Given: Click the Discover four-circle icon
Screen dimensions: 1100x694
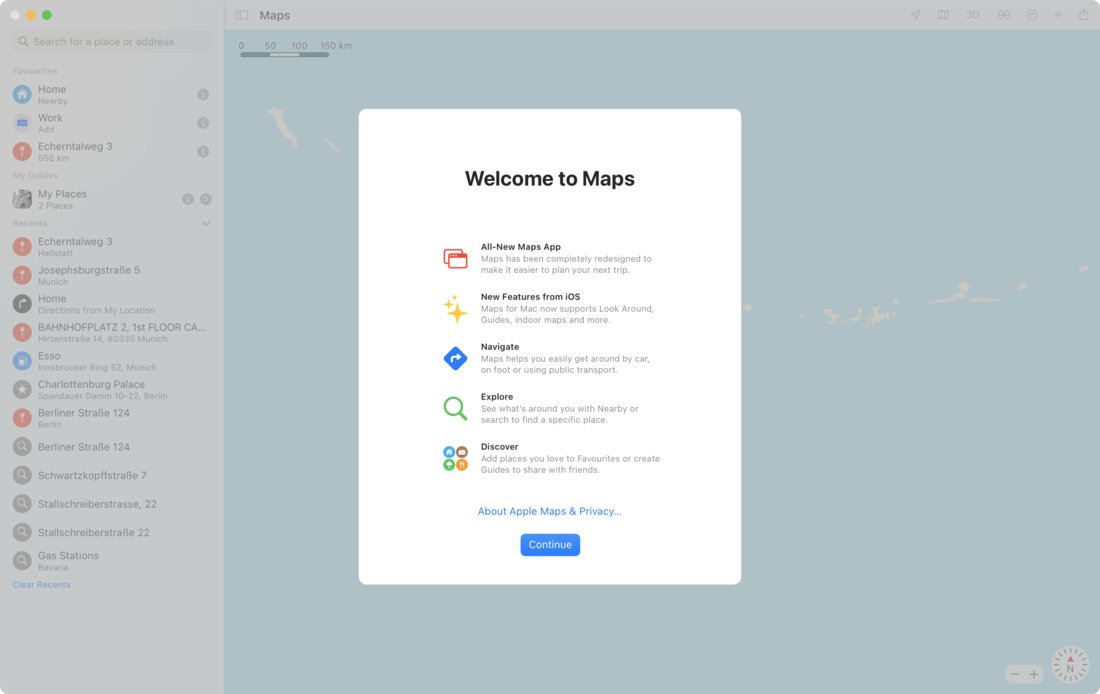Looking at the screenshot, I should pos(455,458).
